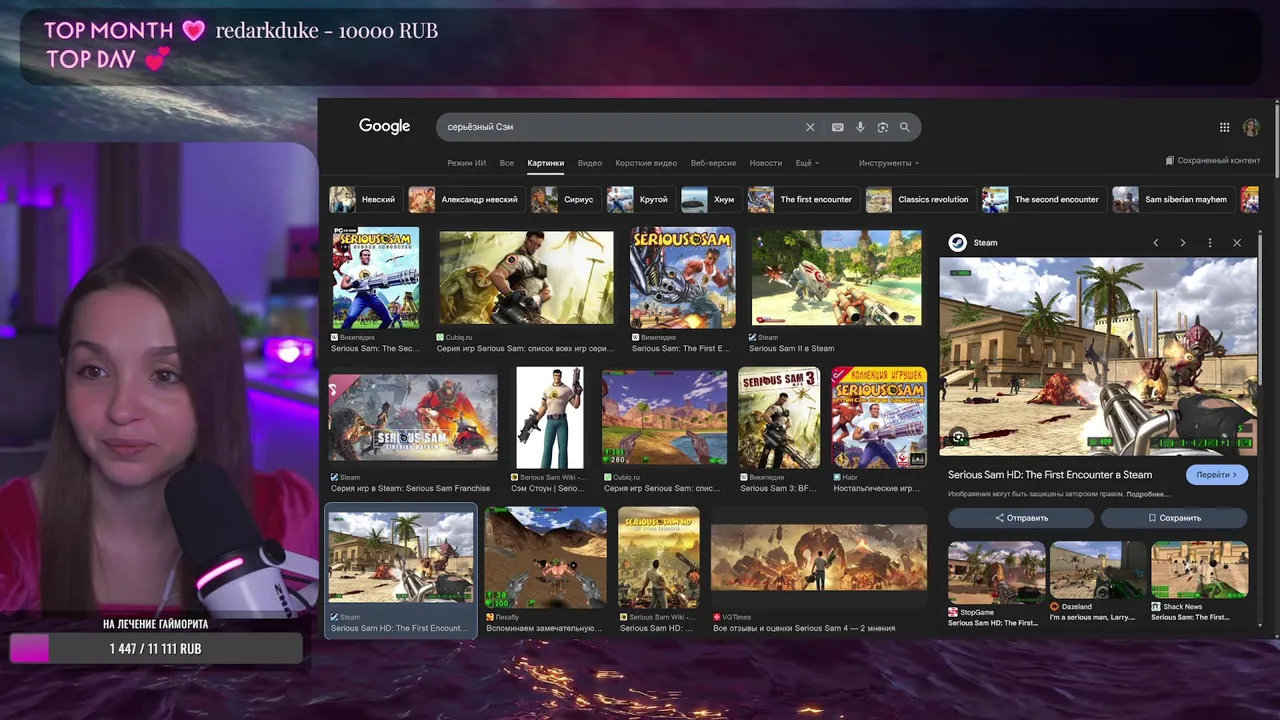This screenshot has width=1280, height=720.
Task: Close the image preview panel
Action: (x=1237, y=243)
